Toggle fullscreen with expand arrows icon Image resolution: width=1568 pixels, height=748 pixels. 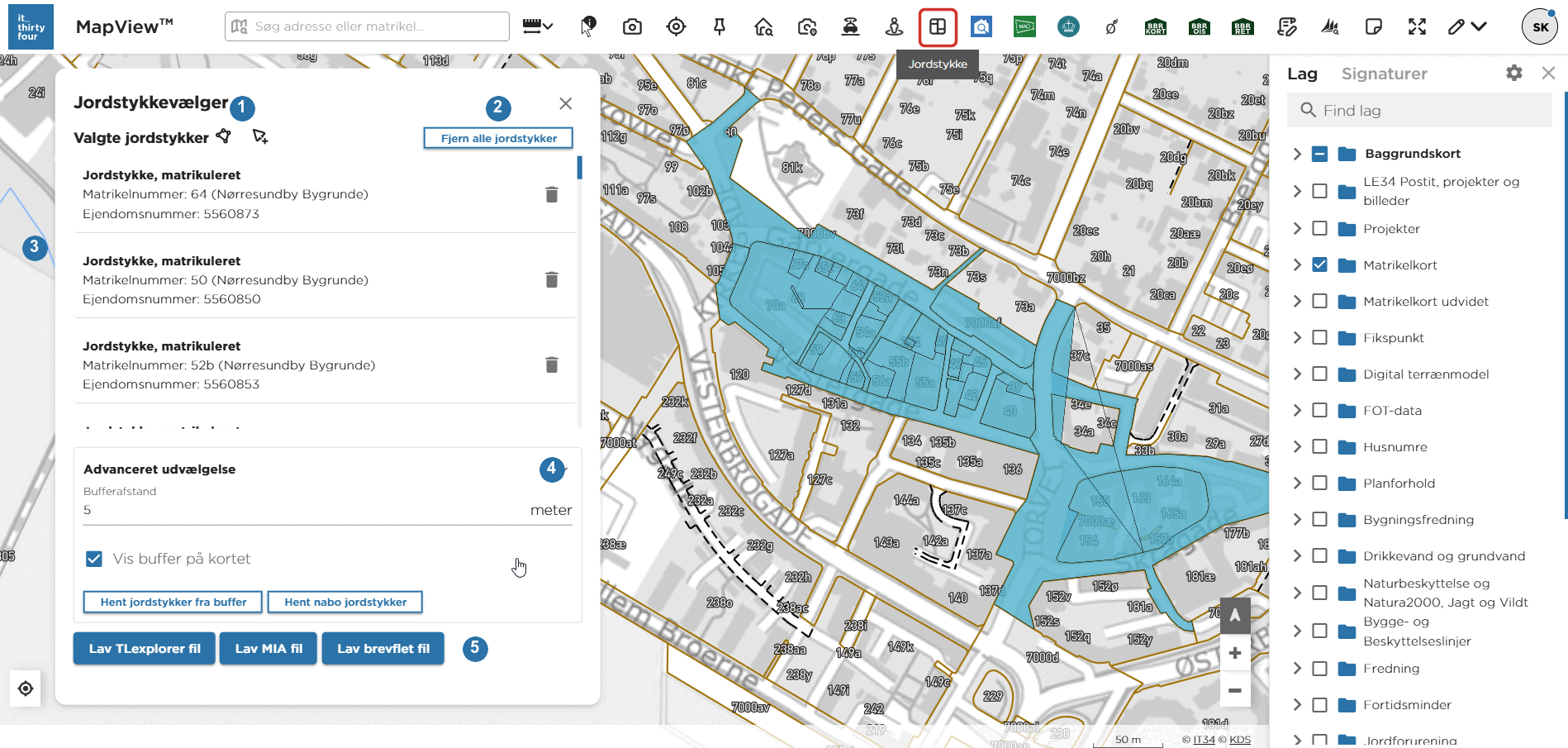(1417, 26)
